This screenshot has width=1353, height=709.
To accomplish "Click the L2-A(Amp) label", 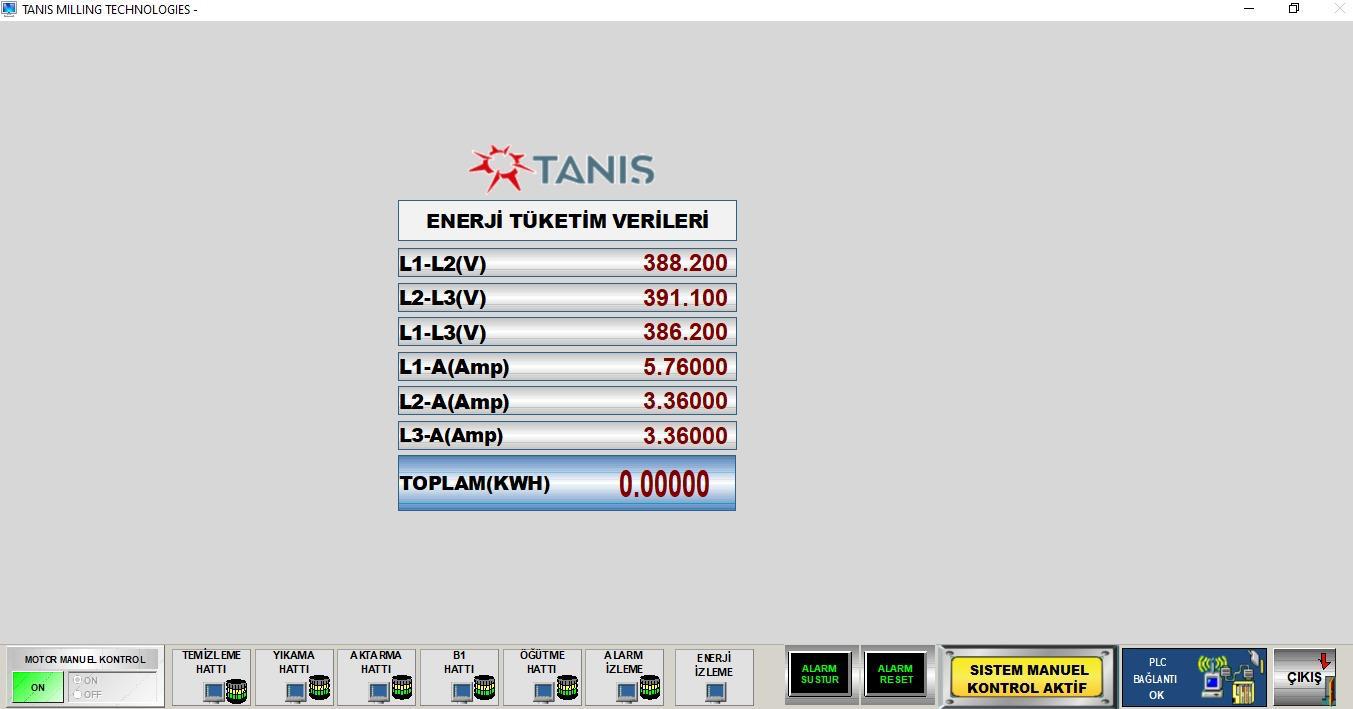I will point(454,402).
